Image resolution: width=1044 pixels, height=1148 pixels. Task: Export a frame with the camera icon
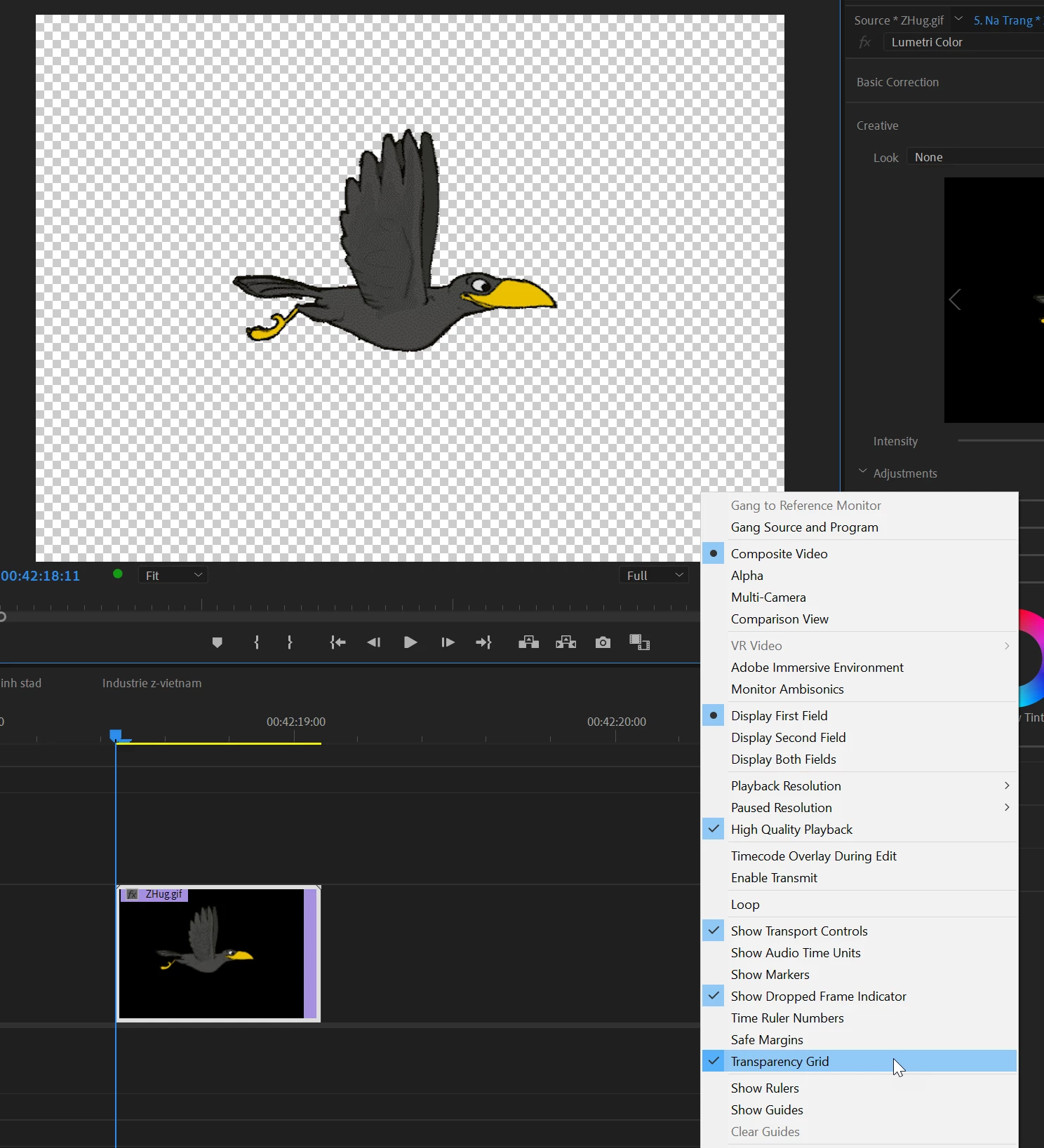pyautogui.click(x=603, y=642)
